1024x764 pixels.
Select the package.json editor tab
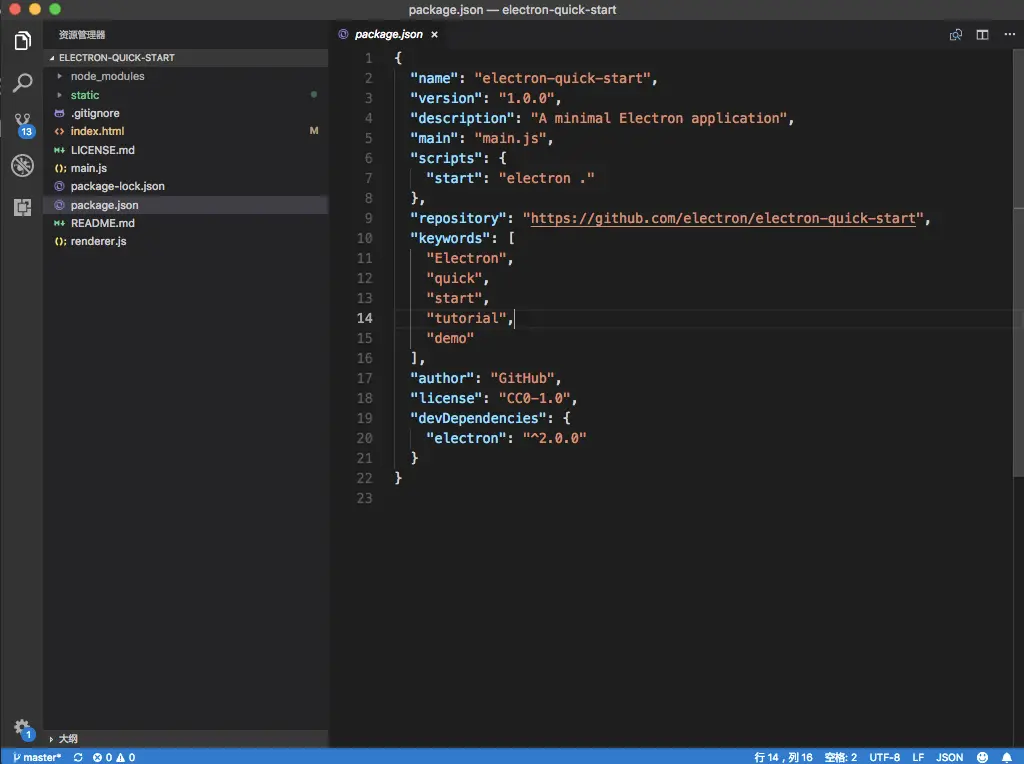point(388,35)
